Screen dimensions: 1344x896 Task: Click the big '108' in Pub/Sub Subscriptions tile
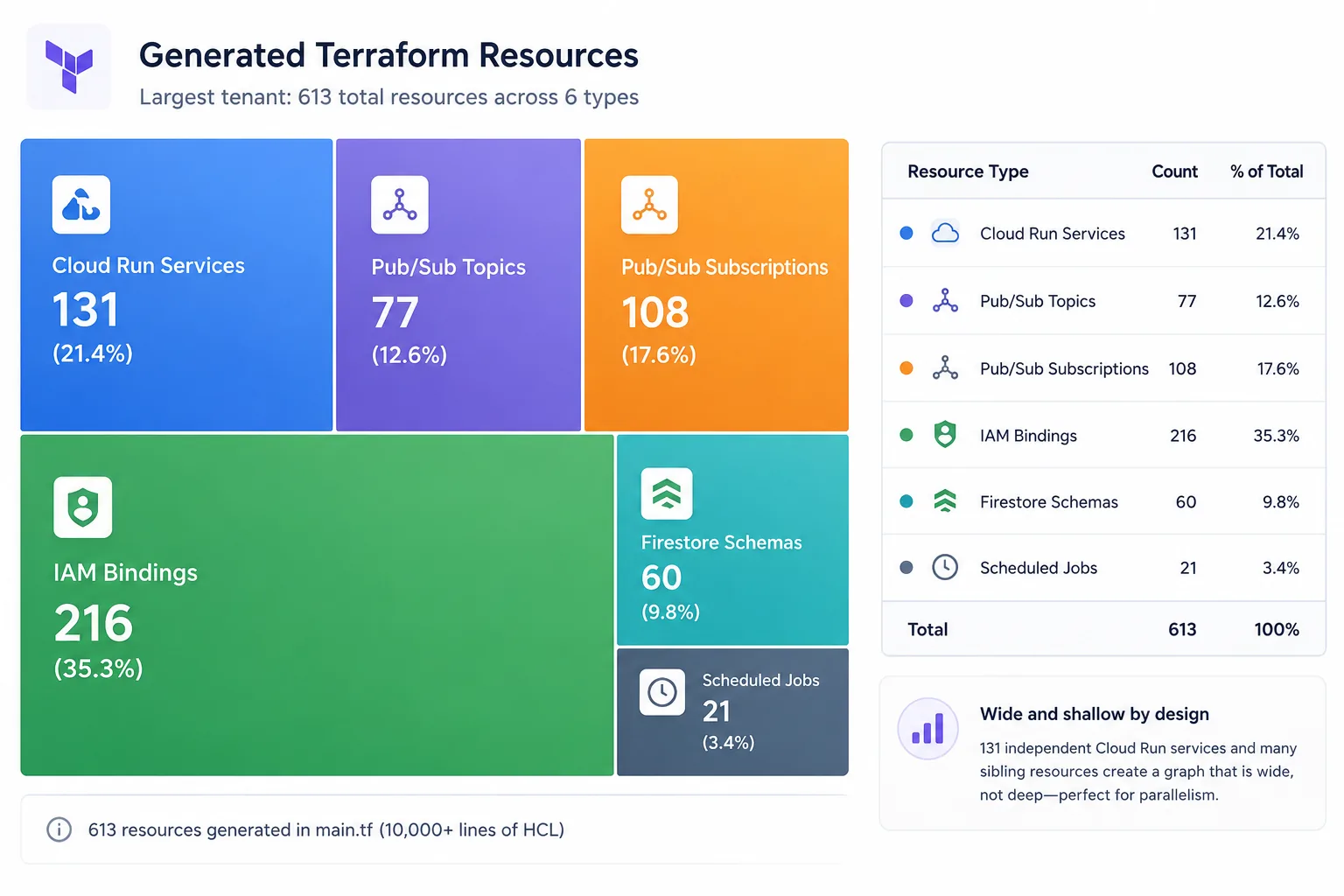(655, 312)
